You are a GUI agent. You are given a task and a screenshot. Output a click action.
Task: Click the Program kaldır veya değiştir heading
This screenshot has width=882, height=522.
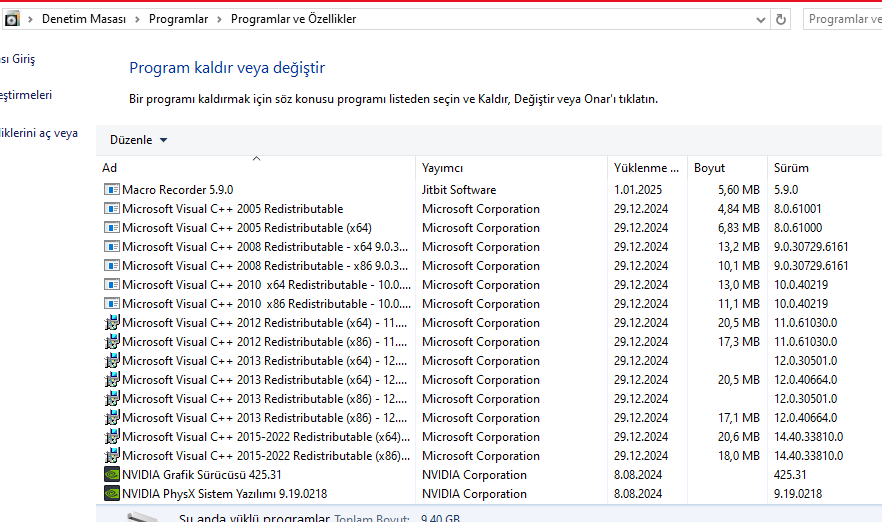tap(227, 68)
